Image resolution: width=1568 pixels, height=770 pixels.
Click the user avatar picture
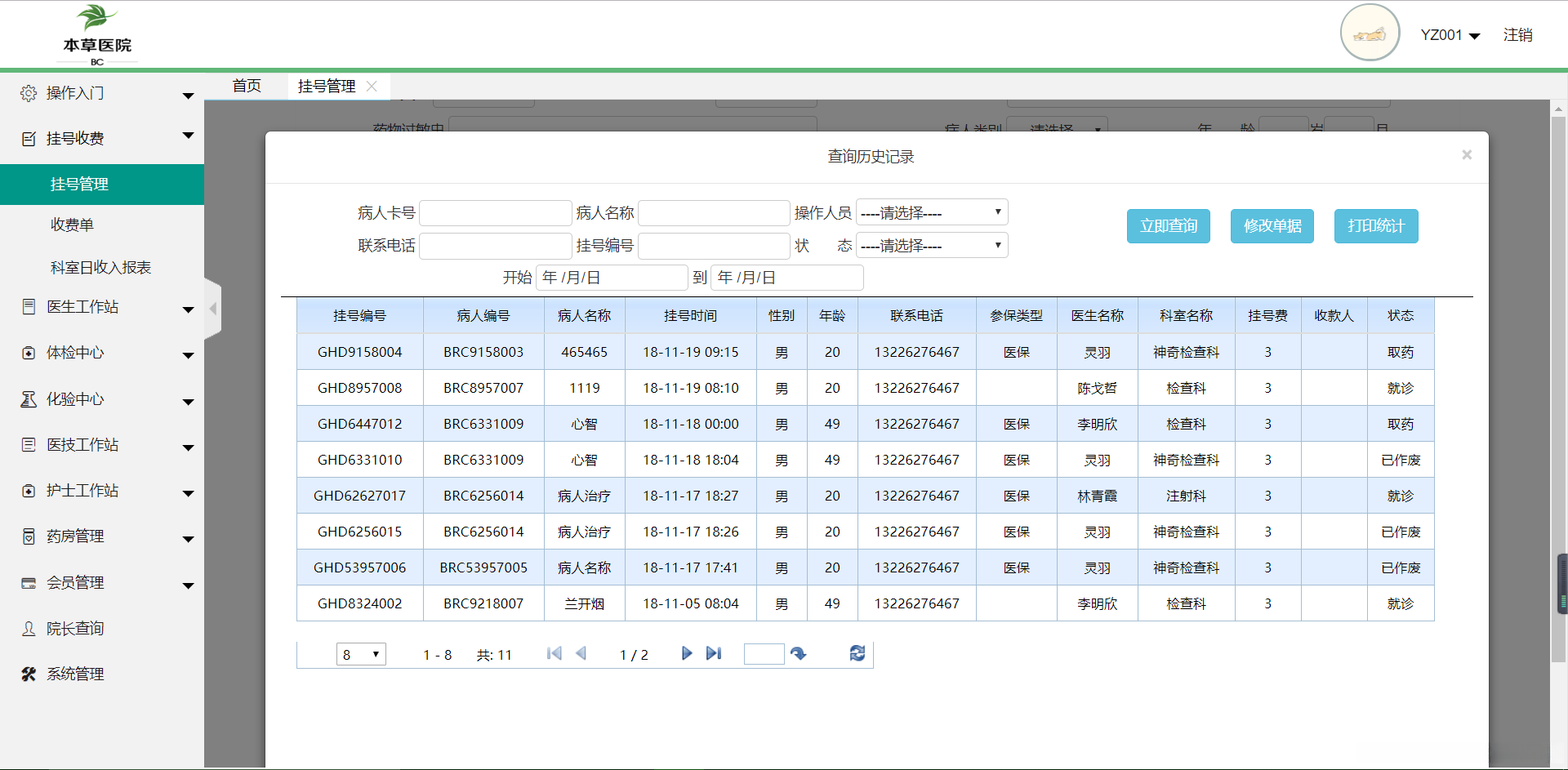[1370, 33]
